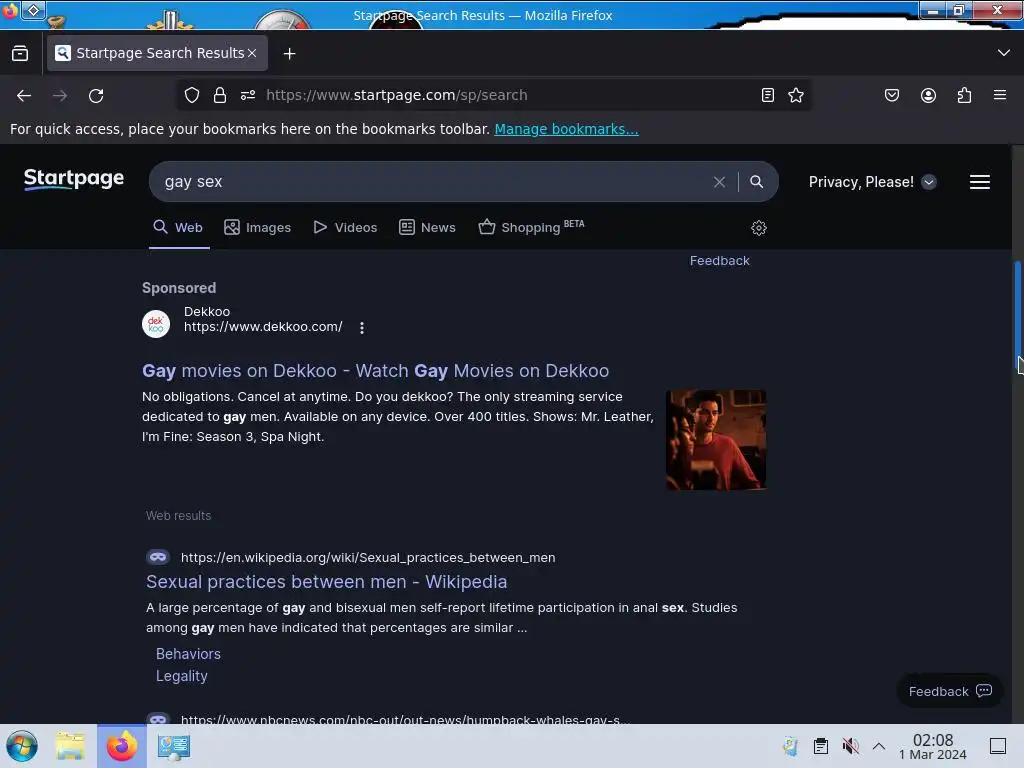Save page to Pocket
Viewport: 1024px width, 768px height.
[x=891, y=95]
